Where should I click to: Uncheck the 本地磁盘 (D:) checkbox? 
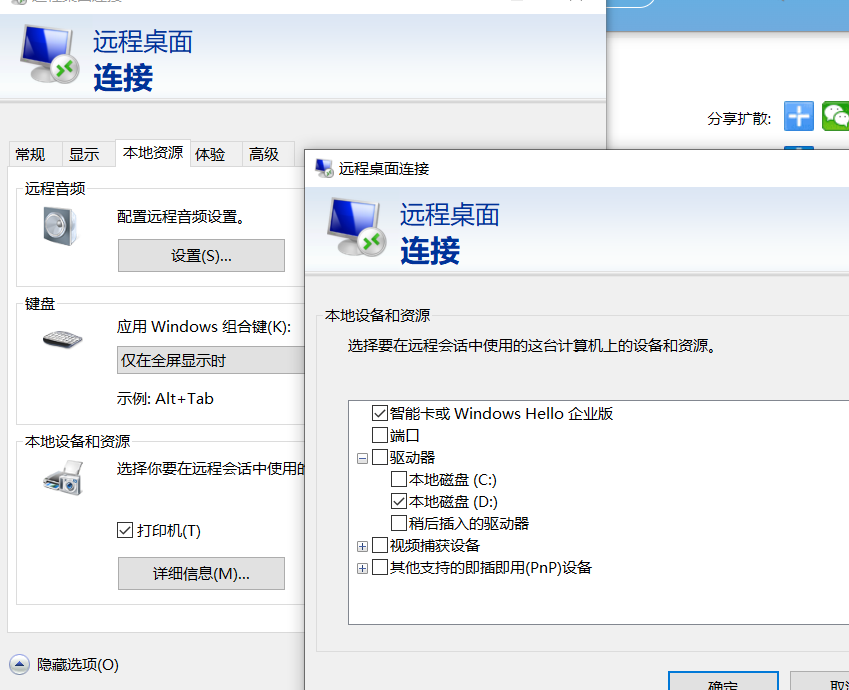coord(399,502)
